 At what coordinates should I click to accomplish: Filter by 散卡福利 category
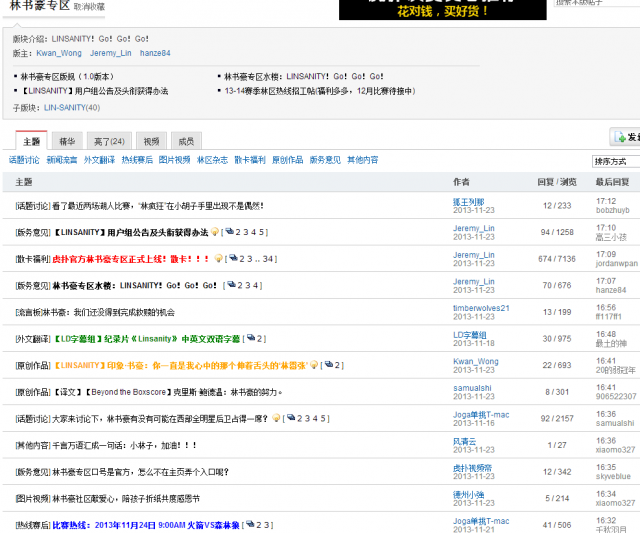[250, 160]
